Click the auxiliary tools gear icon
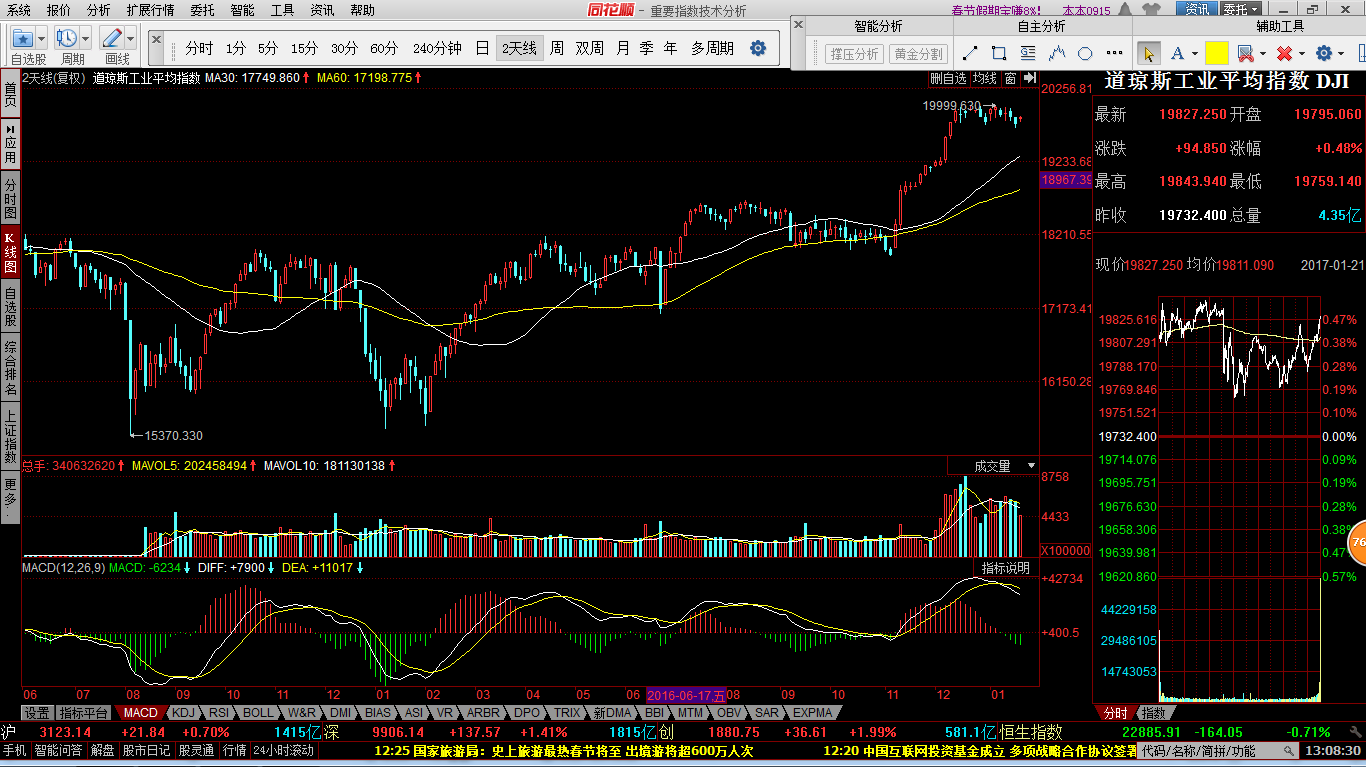Screen dimensions: 1366x767 point(1324,53)
